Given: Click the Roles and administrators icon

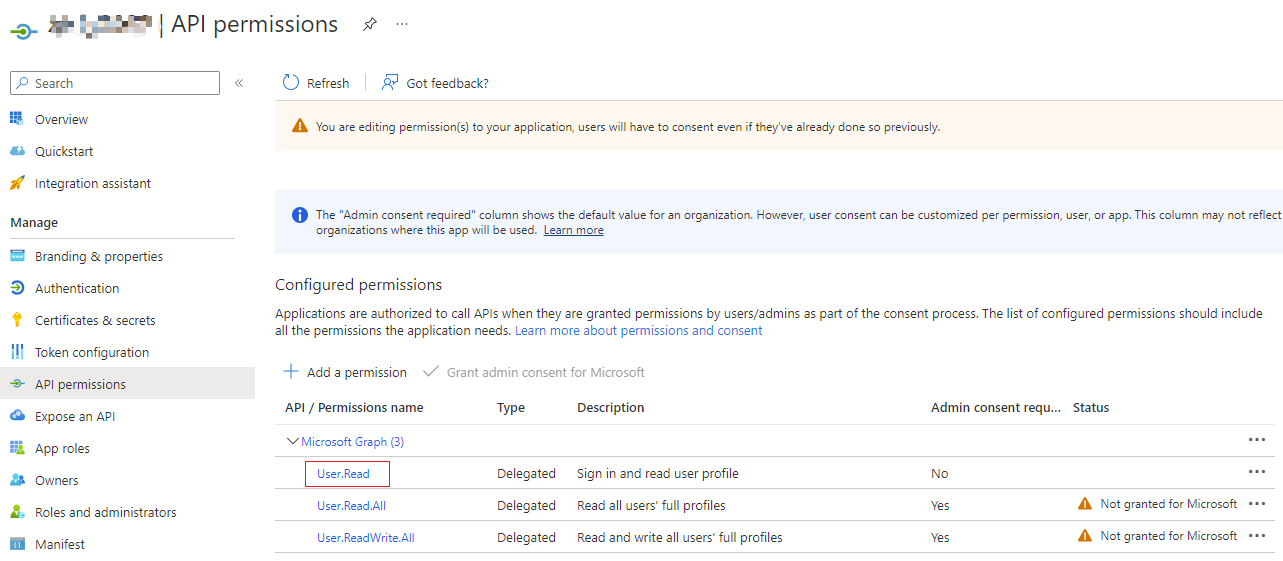Looking at the screenshot, I should pos(17,512).
